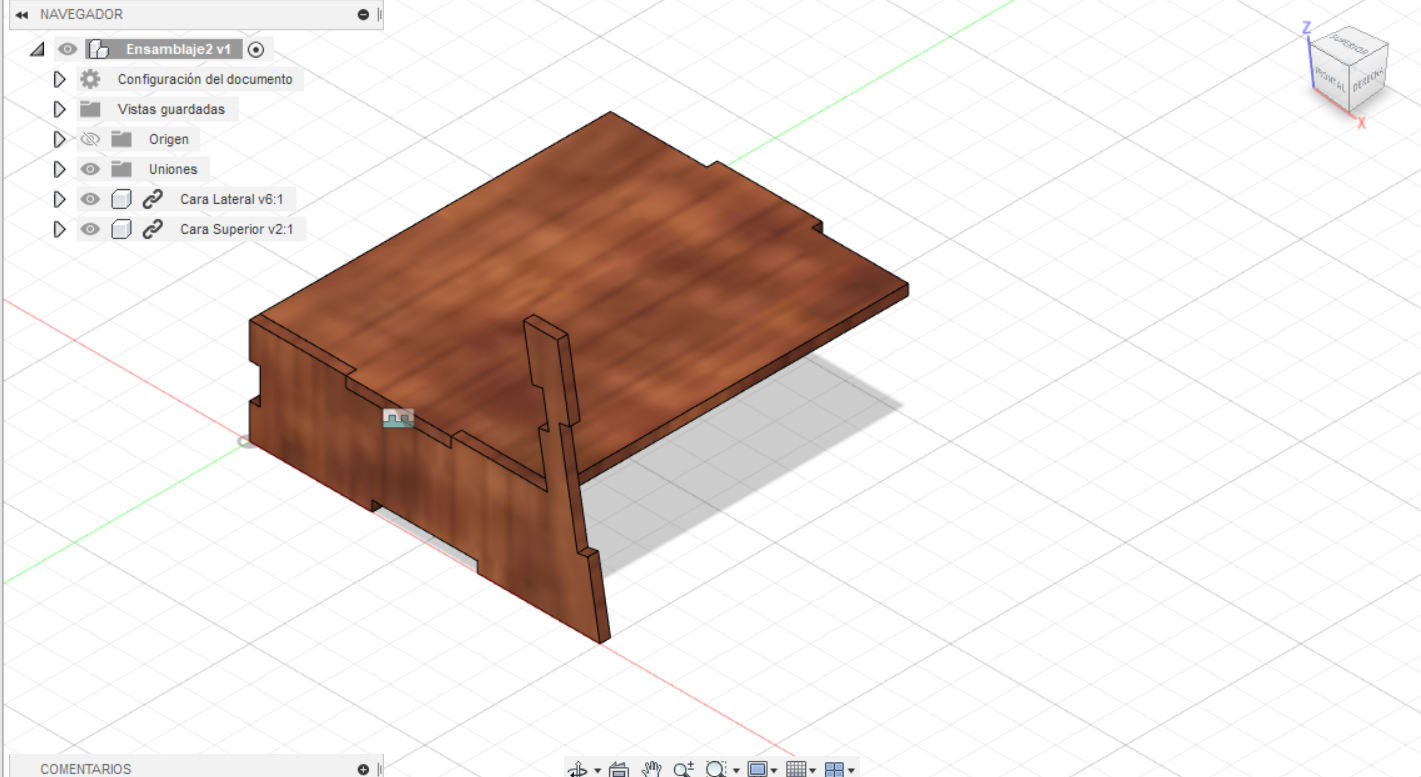Screen dimensions: 1421x777
Task: Click the joint glyph icon on the model
Action: point(398,418)
